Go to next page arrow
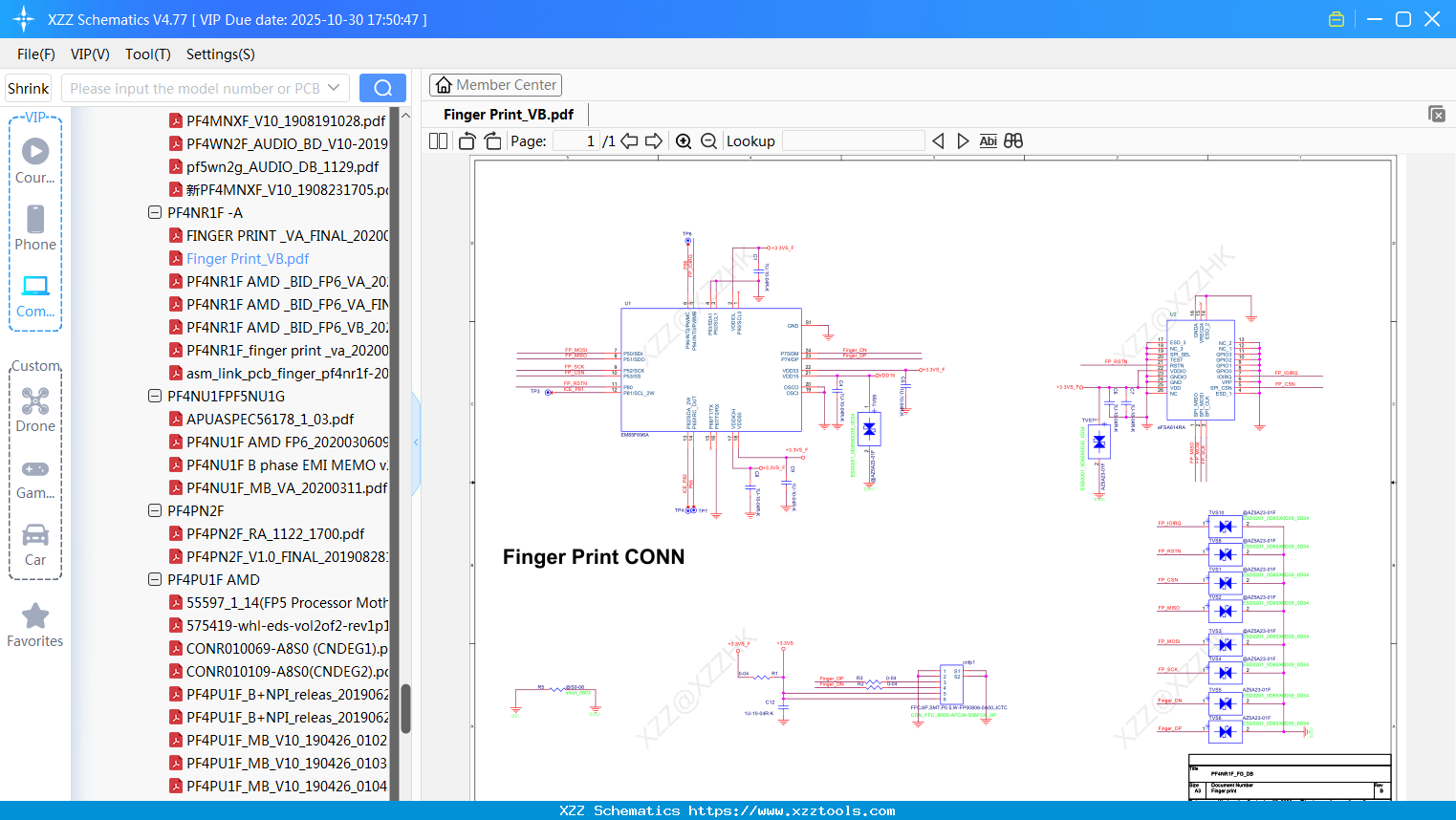Viewport: 1456px width, 820px height. tap(654, 141)
